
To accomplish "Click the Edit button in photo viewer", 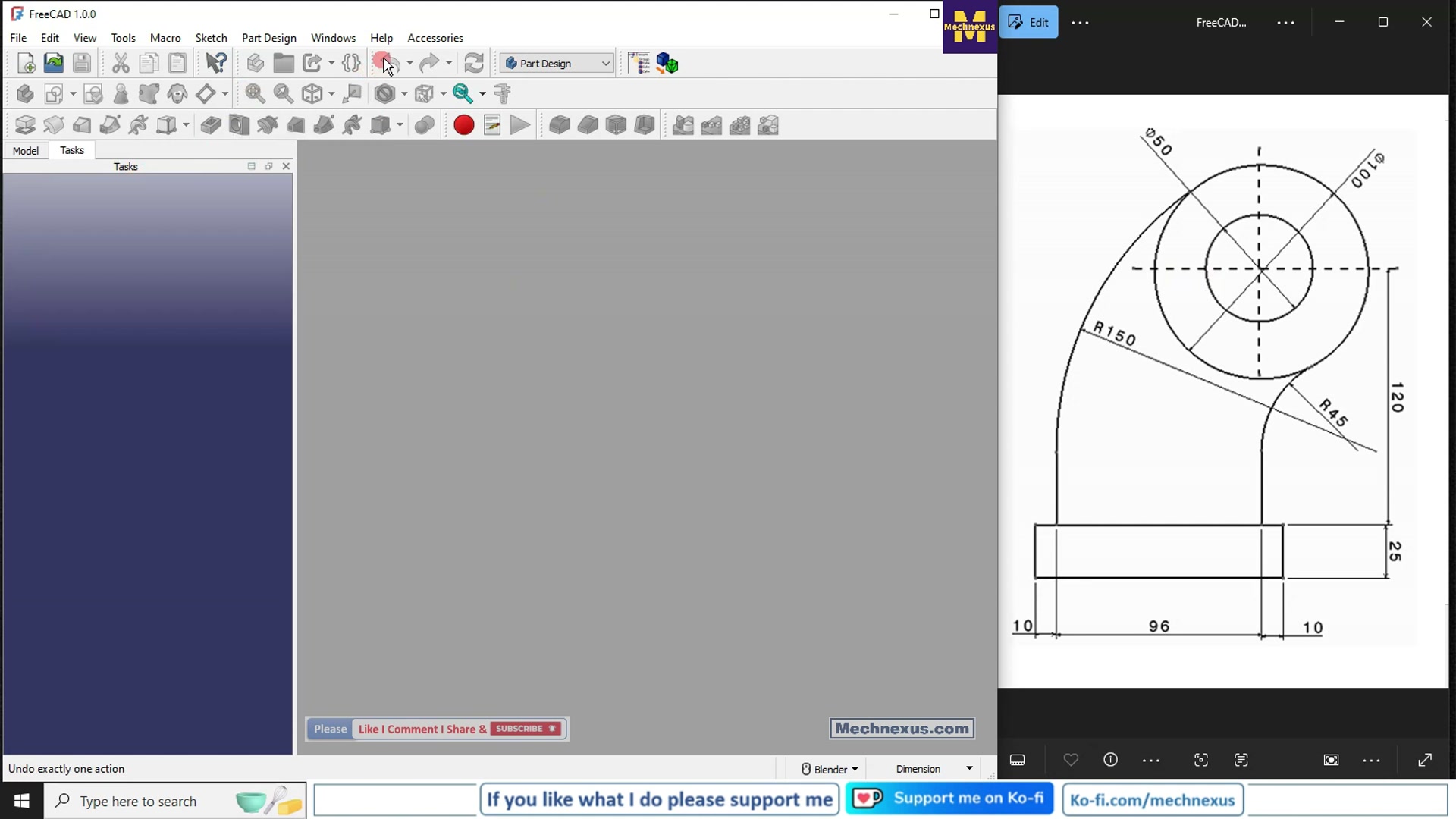I will point(1029,22).
